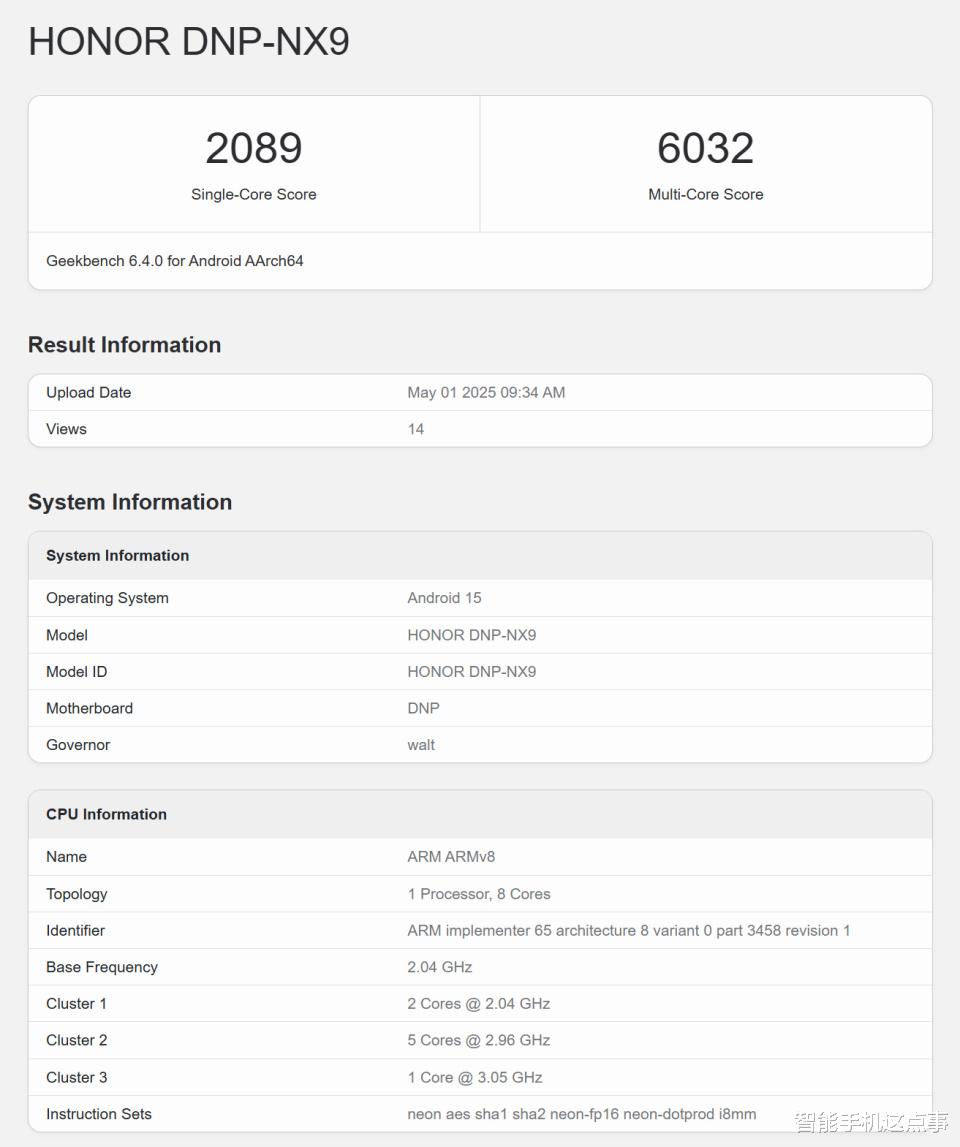Click the Cluster 3 frequency 3.05 GHz value
The width and height of the screenshot is (960, 1147).
(475, 1078)
